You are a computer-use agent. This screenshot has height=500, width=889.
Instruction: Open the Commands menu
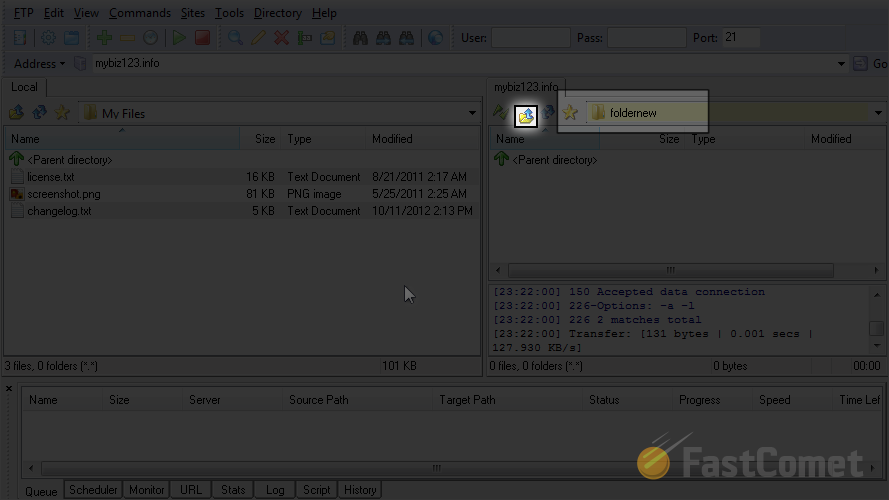(x=140, y=13)
